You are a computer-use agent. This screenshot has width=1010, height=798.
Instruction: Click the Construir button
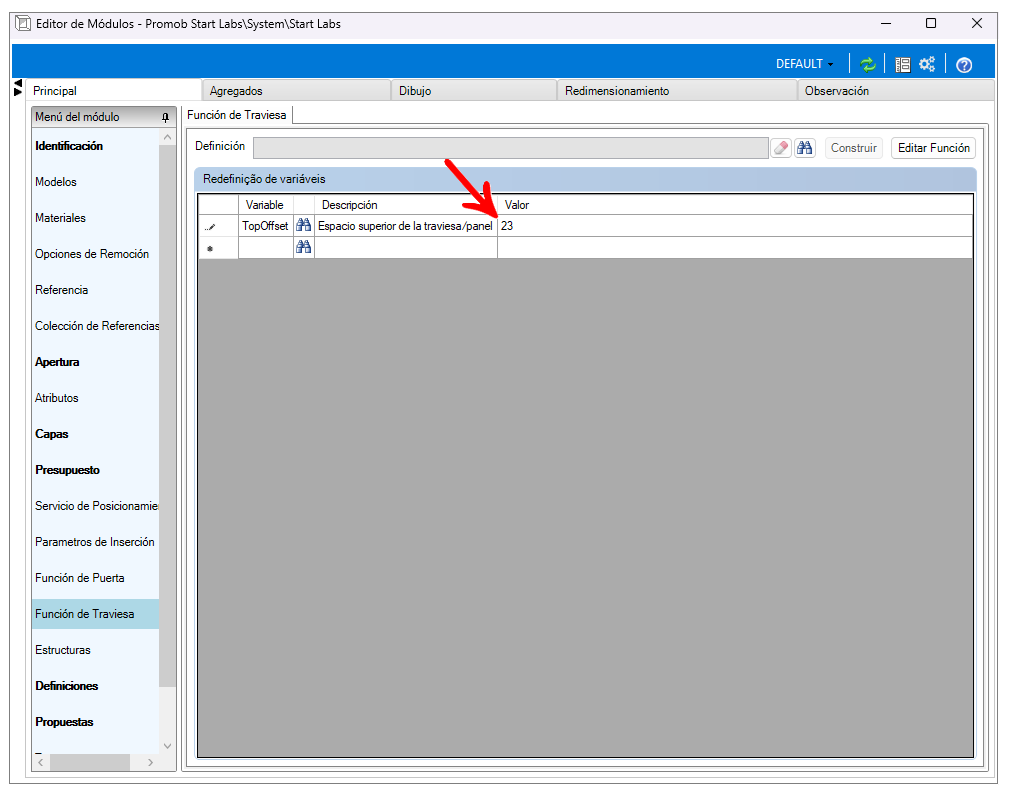pyautogui.click(x=853, y=147)
